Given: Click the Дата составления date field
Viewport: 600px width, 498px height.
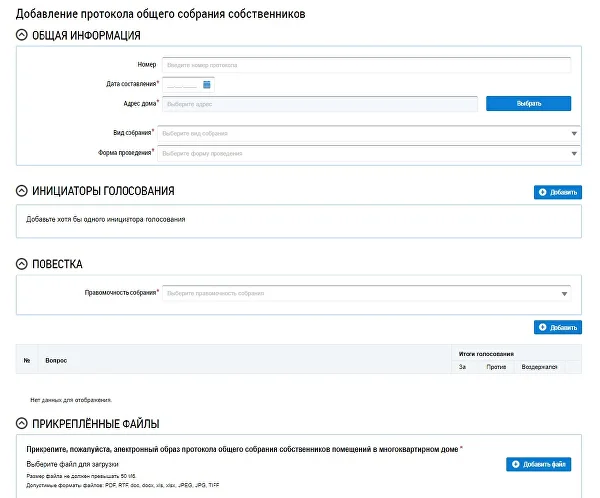Looking at the screenshot, I should 181,84.
